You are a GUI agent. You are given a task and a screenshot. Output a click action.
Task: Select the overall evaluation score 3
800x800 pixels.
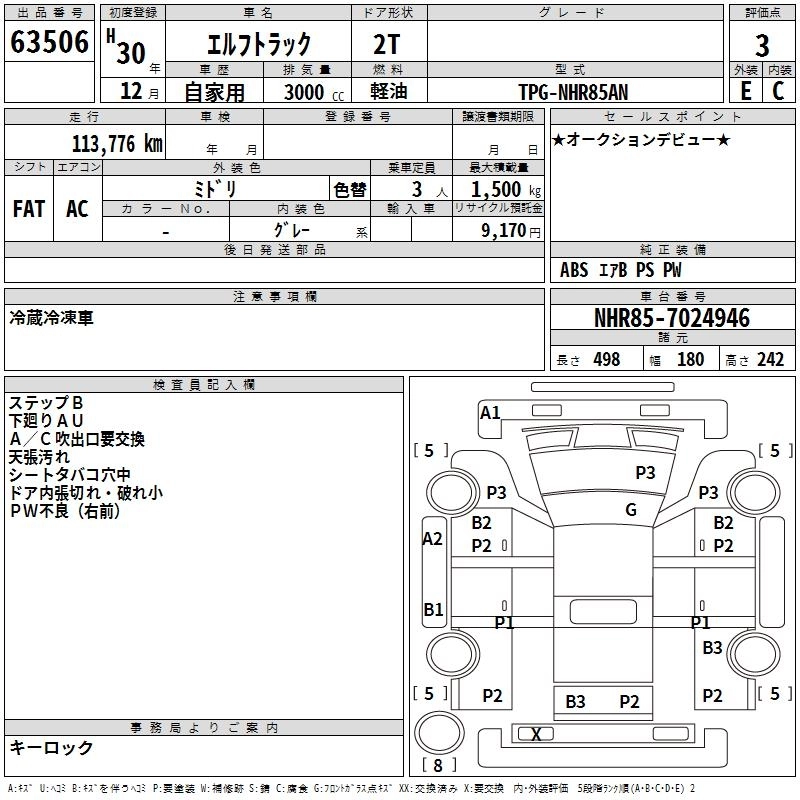762,46
